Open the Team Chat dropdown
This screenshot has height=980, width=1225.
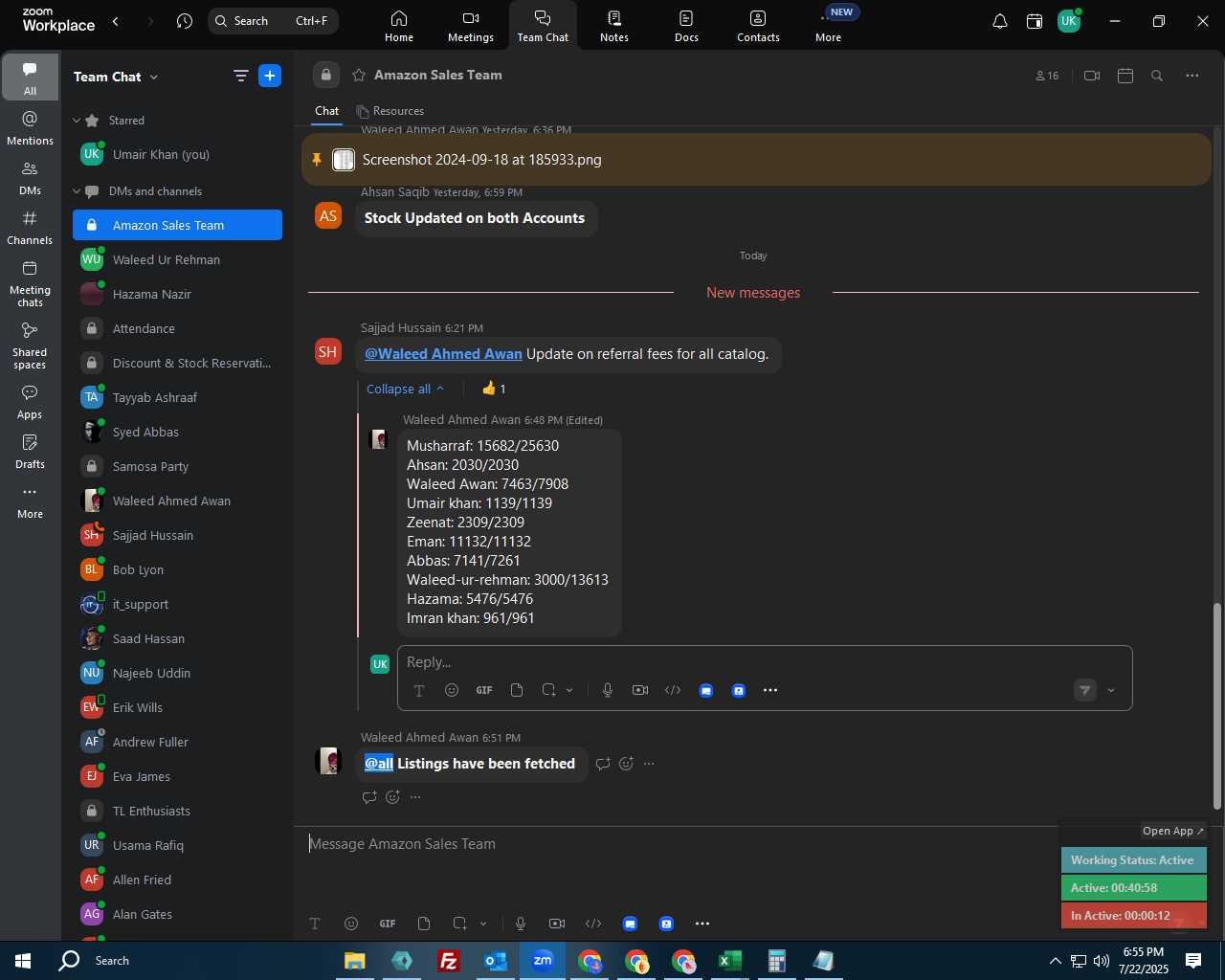pyautogui.click(x=154, y=78)
